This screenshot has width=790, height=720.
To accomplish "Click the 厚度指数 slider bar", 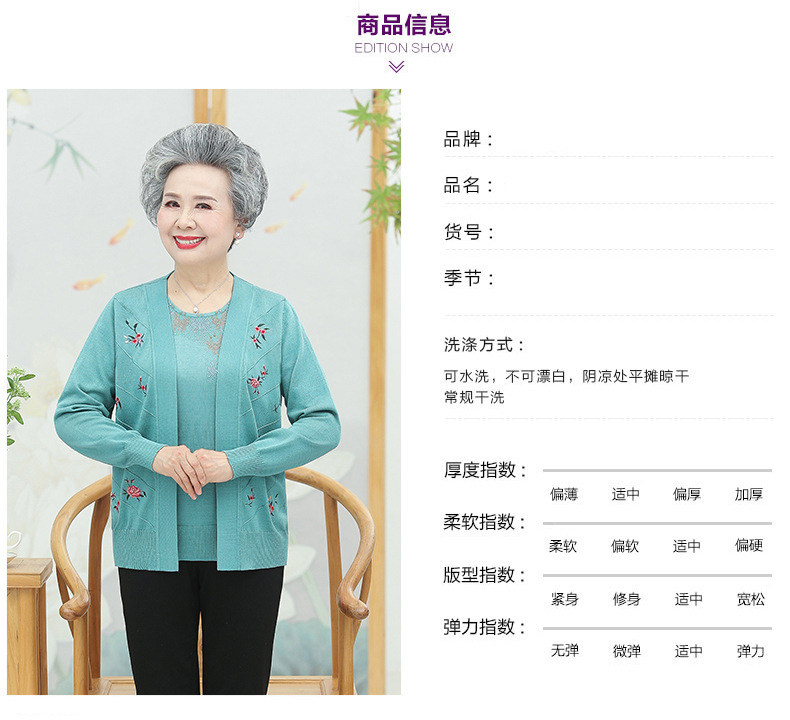I will (x=657, y=470).
